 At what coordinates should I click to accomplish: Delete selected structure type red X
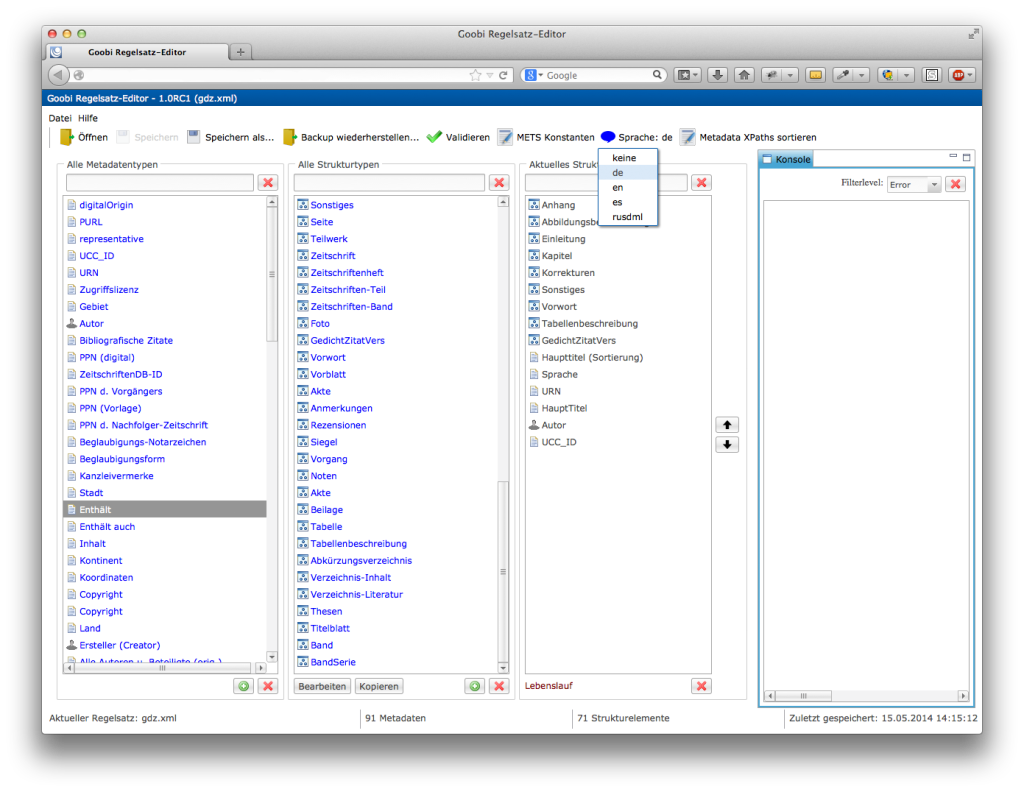[x=500, y=686]
